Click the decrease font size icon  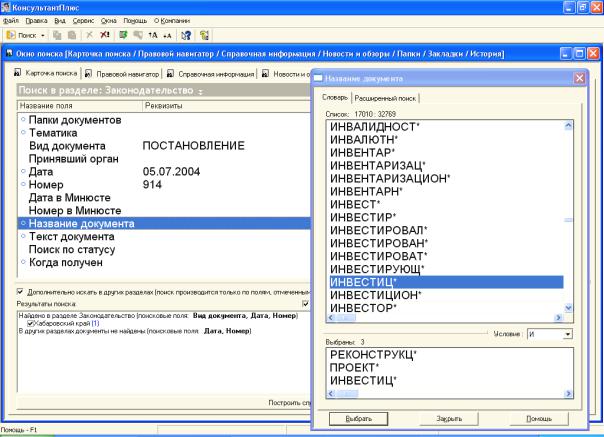tap(167, 35)
